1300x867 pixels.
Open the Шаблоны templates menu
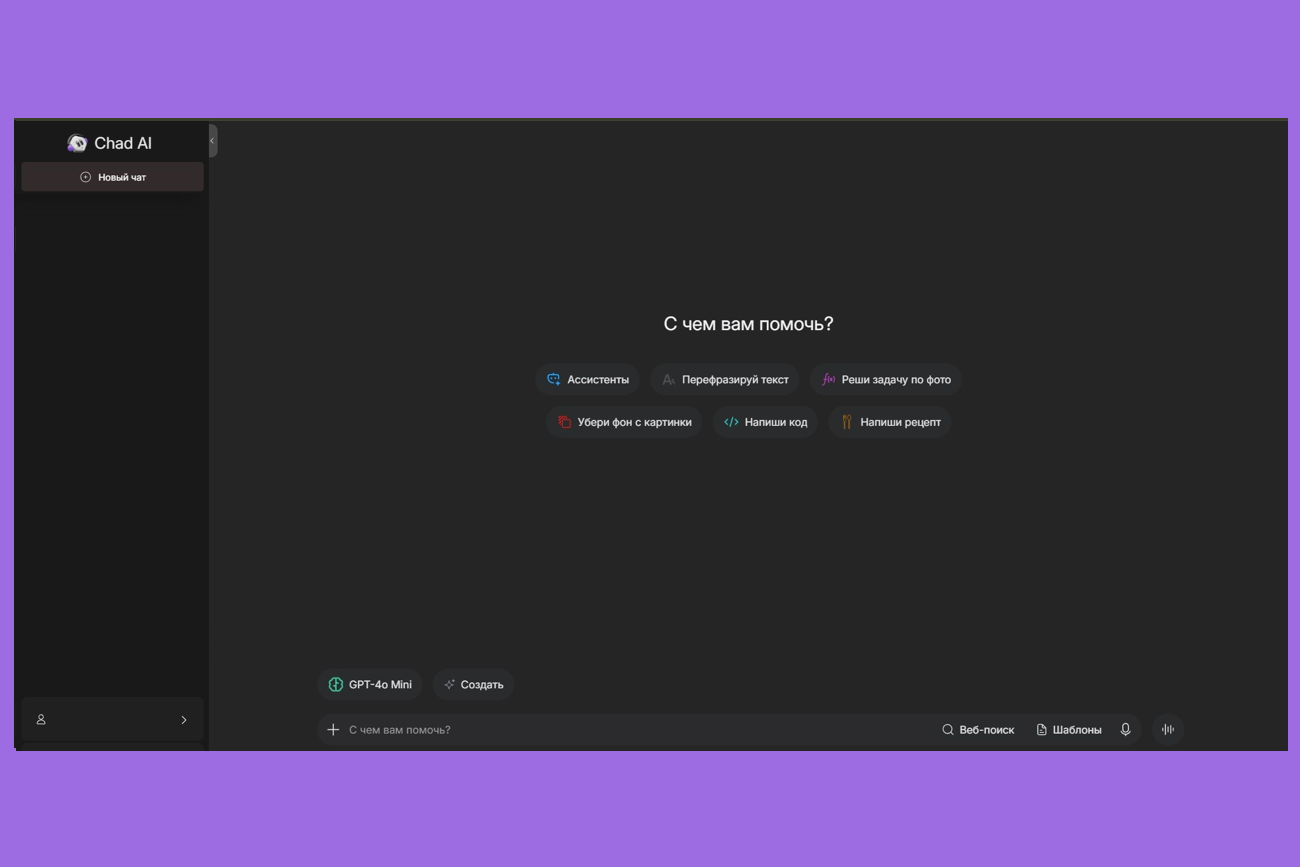click(1069, 730)
